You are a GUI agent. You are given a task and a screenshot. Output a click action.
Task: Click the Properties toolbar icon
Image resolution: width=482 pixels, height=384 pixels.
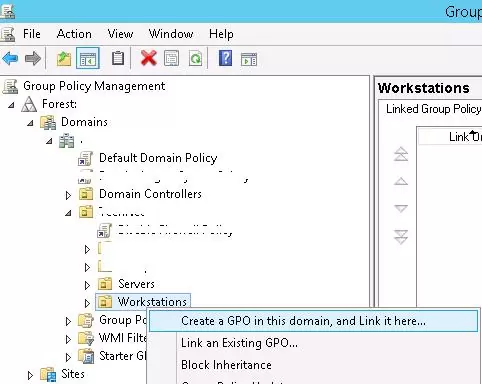point(172,59)
